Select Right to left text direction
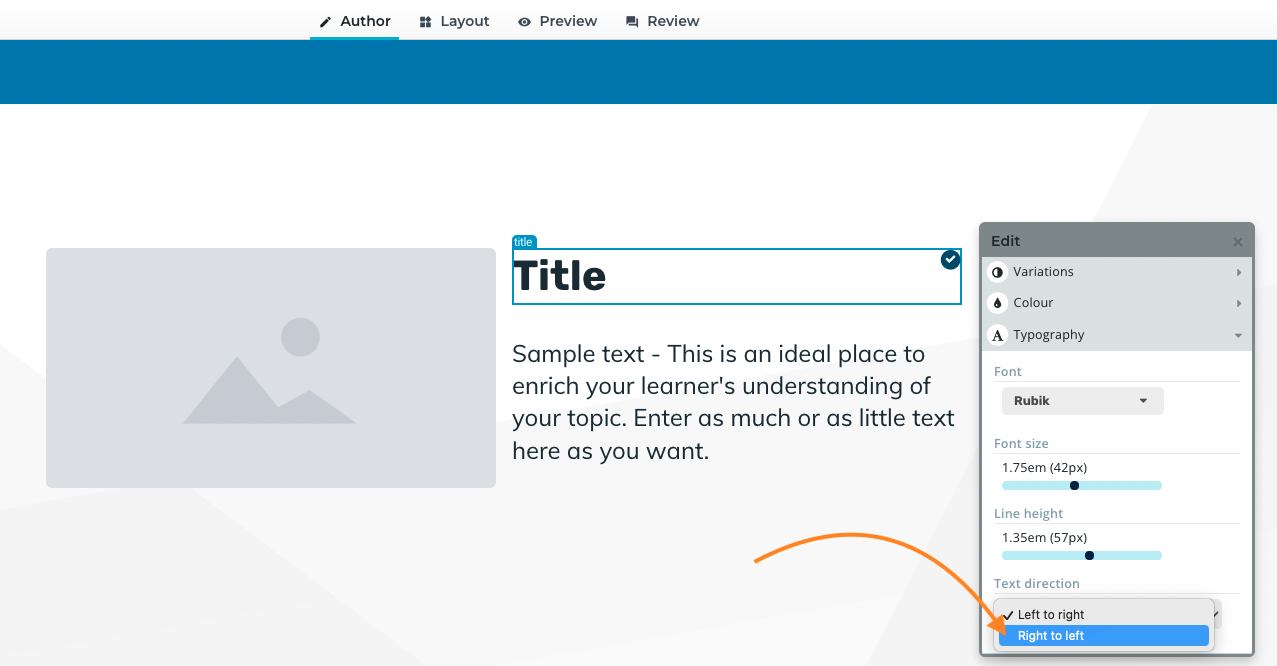This screenshot has height=666, width=1277. [1104, 636]
